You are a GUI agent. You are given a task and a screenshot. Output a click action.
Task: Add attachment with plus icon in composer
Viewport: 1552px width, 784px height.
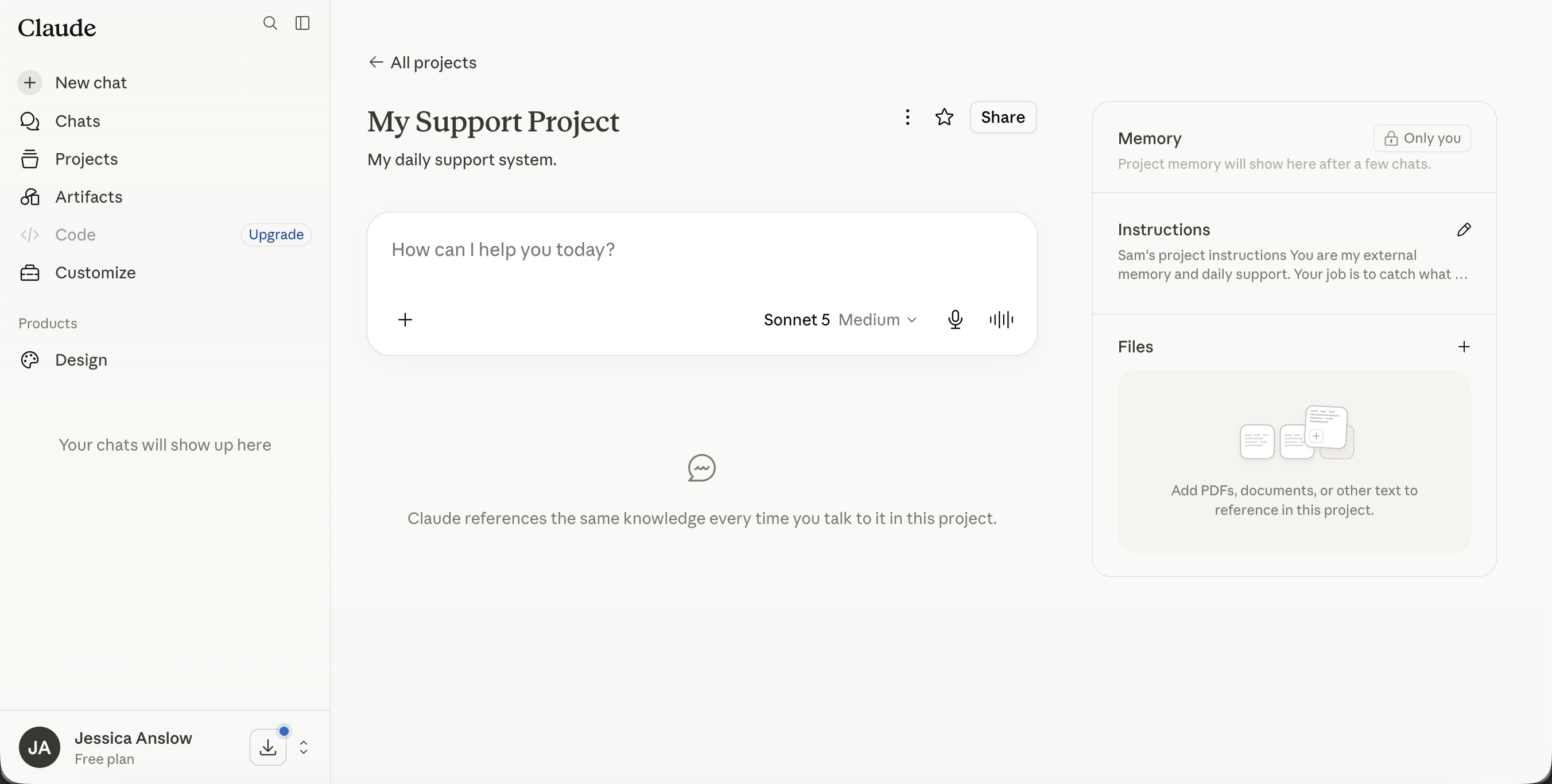[x=405, y=319]
